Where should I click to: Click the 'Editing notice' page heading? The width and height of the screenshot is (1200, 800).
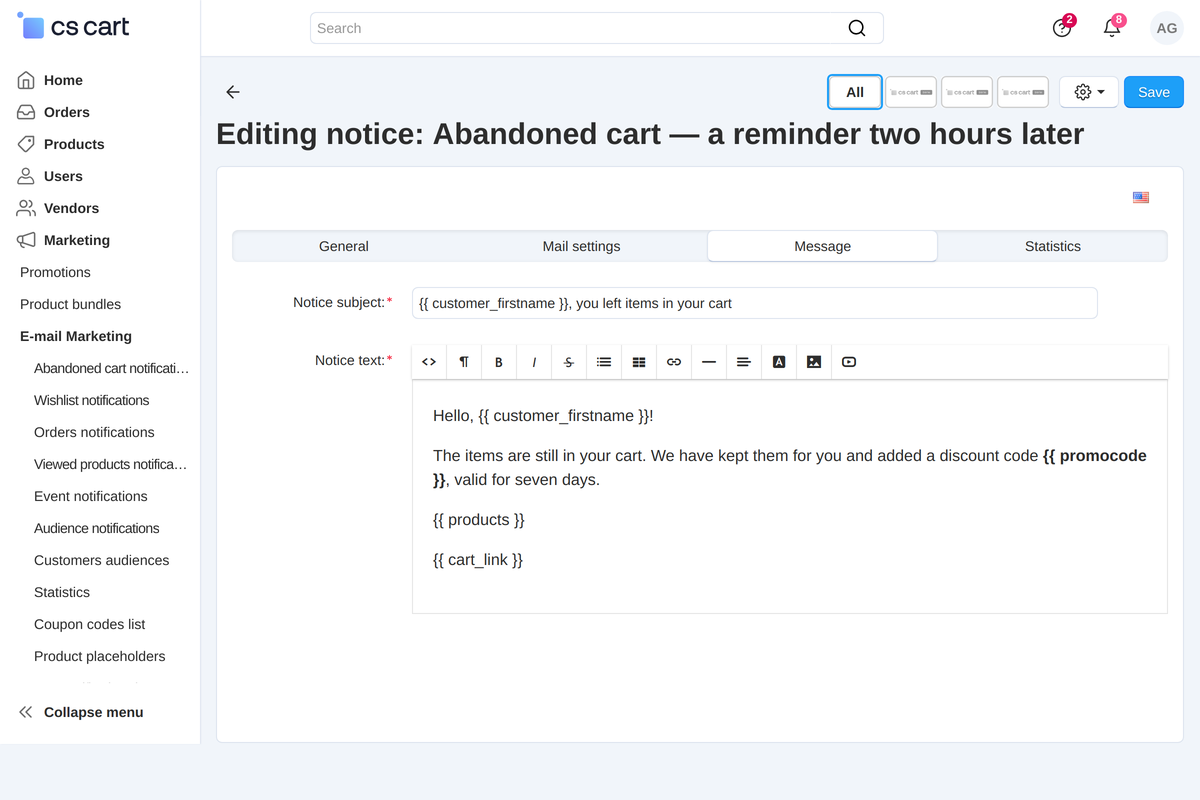650,134
